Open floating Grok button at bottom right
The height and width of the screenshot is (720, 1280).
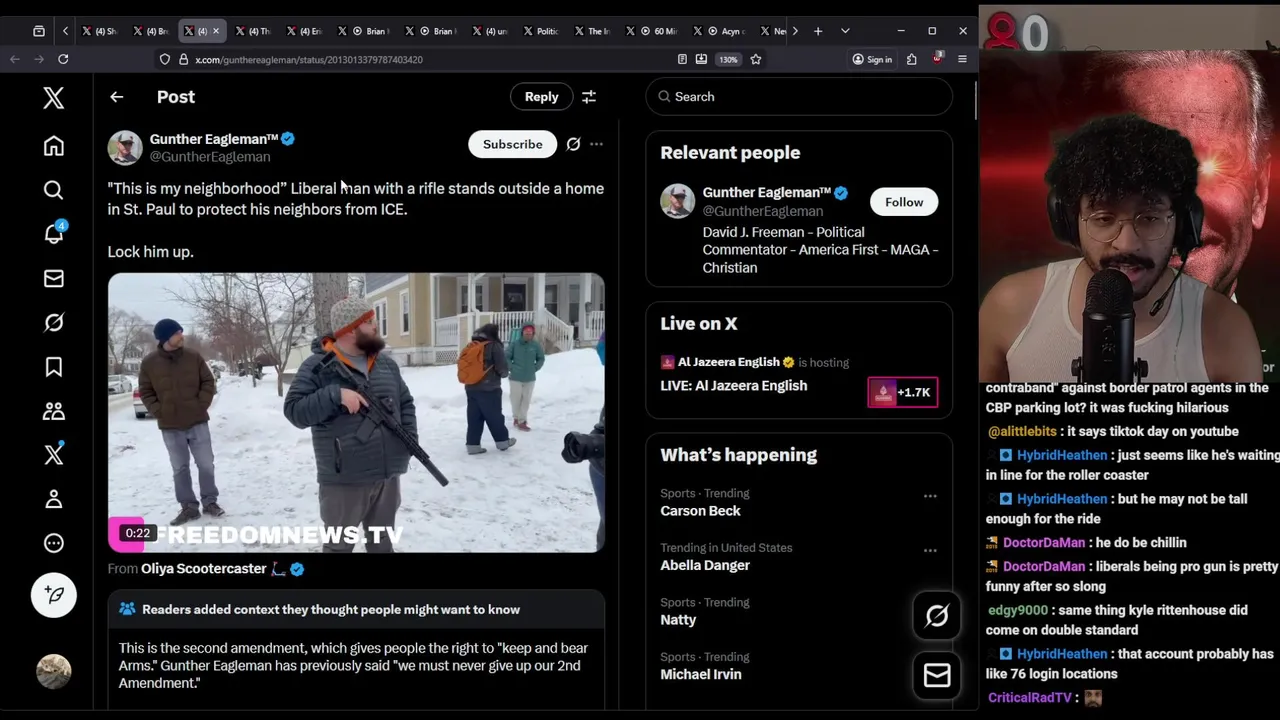point(937,616)
